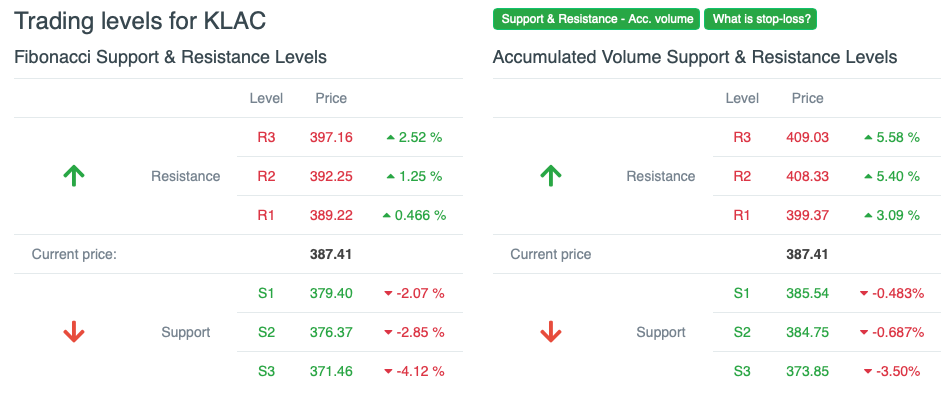Click the Level column header in the Fibonacci table

[266, 98]
